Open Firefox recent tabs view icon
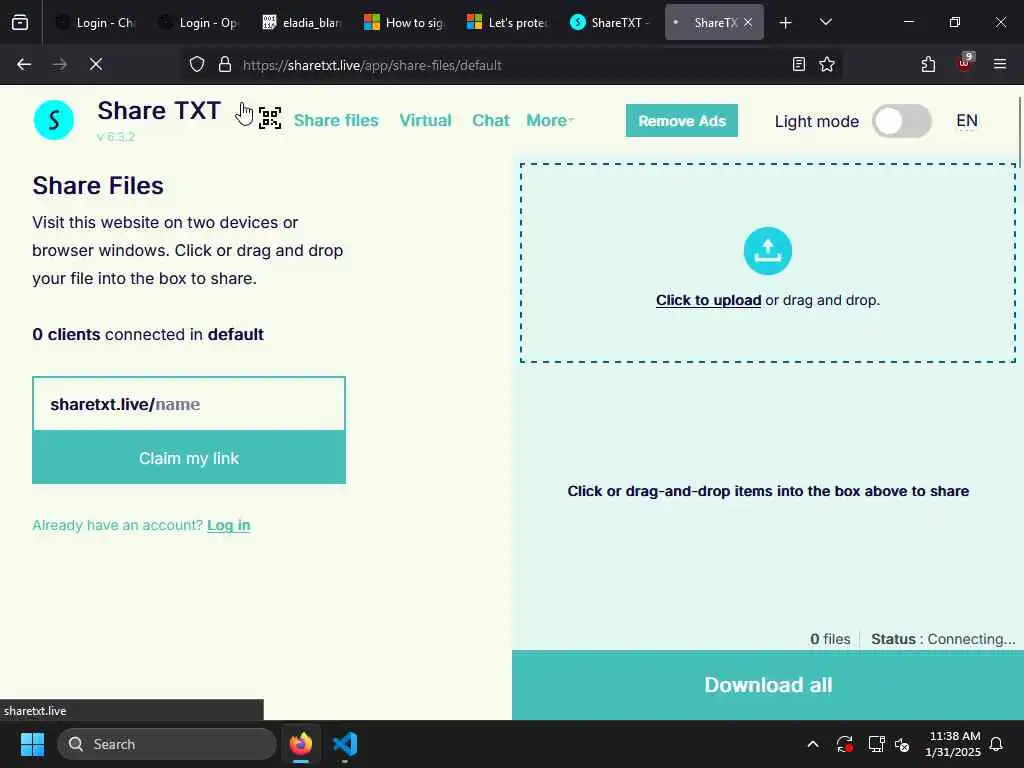Screen dimensions: 1024x768 (x=20, y=22)
